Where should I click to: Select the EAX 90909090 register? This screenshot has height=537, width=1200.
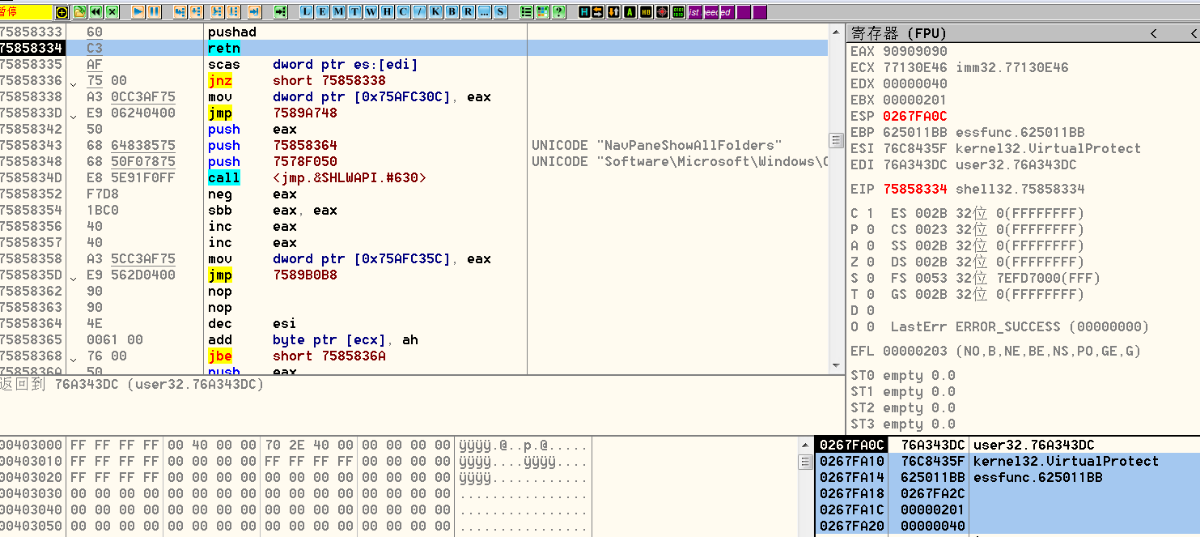899,51
